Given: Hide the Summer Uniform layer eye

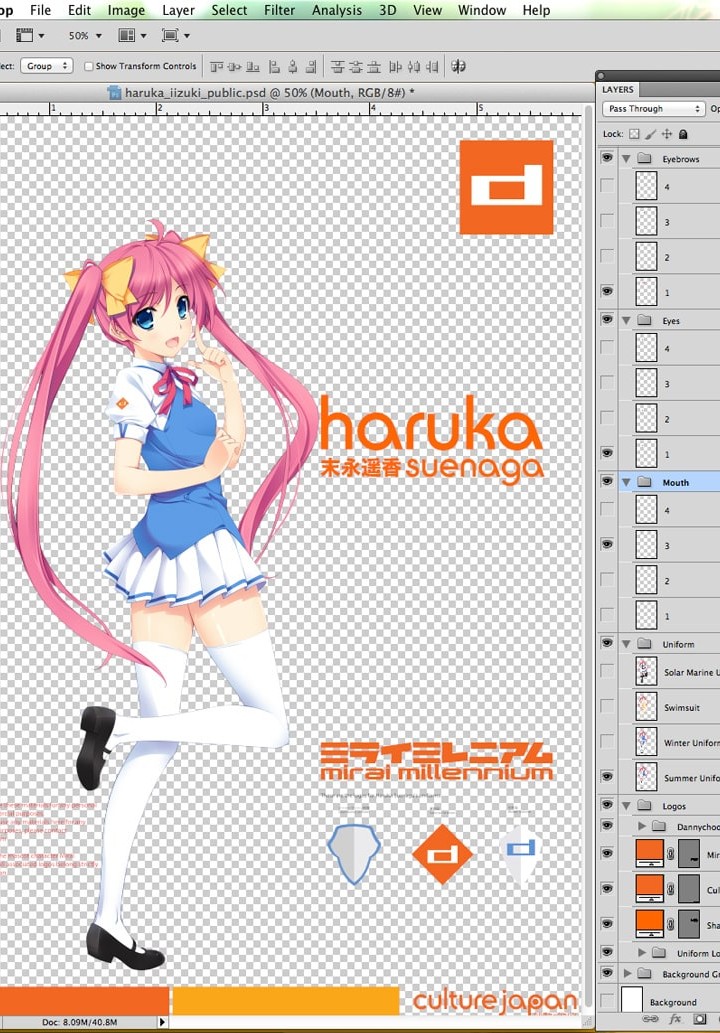Looking at the screenshot, I should point(607,777).
